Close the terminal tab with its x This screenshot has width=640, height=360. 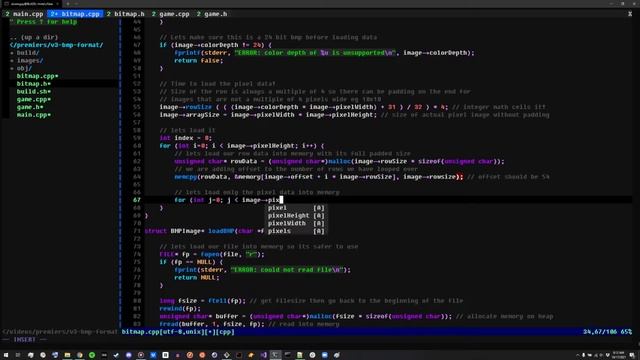[58, 4]
